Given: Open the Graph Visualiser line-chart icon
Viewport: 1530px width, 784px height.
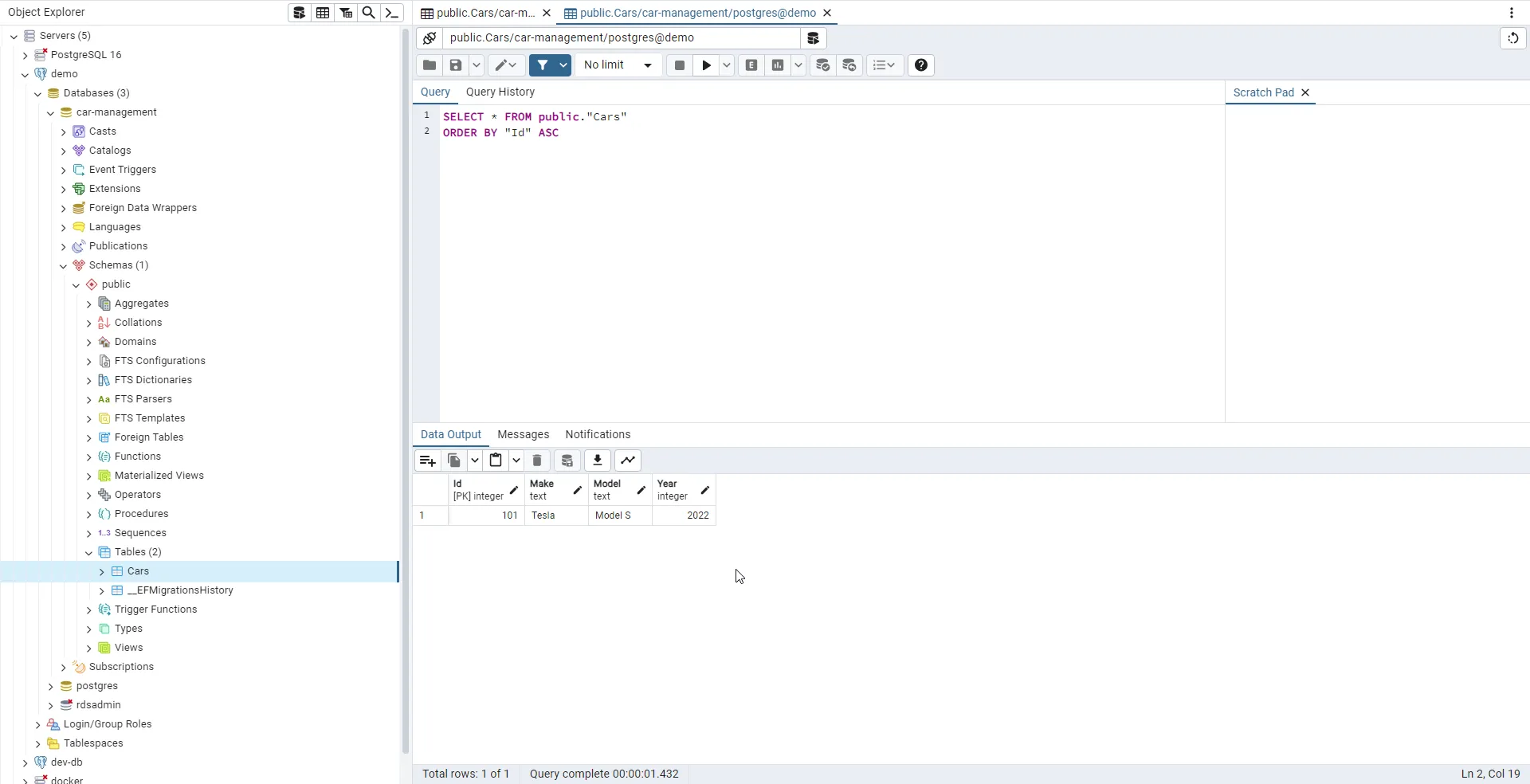Looking at the screenshot, I should pyautogui.click(x=628, y=461).
